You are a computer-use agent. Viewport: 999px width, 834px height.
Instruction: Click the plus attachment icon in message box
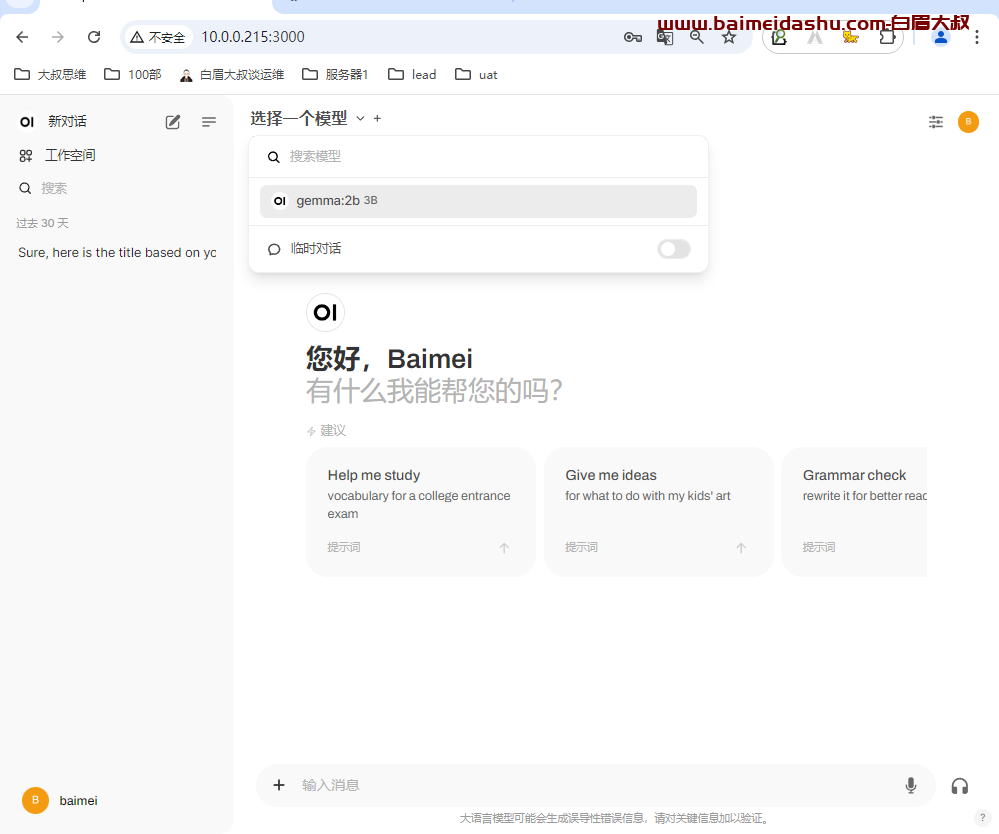point(279,785)
